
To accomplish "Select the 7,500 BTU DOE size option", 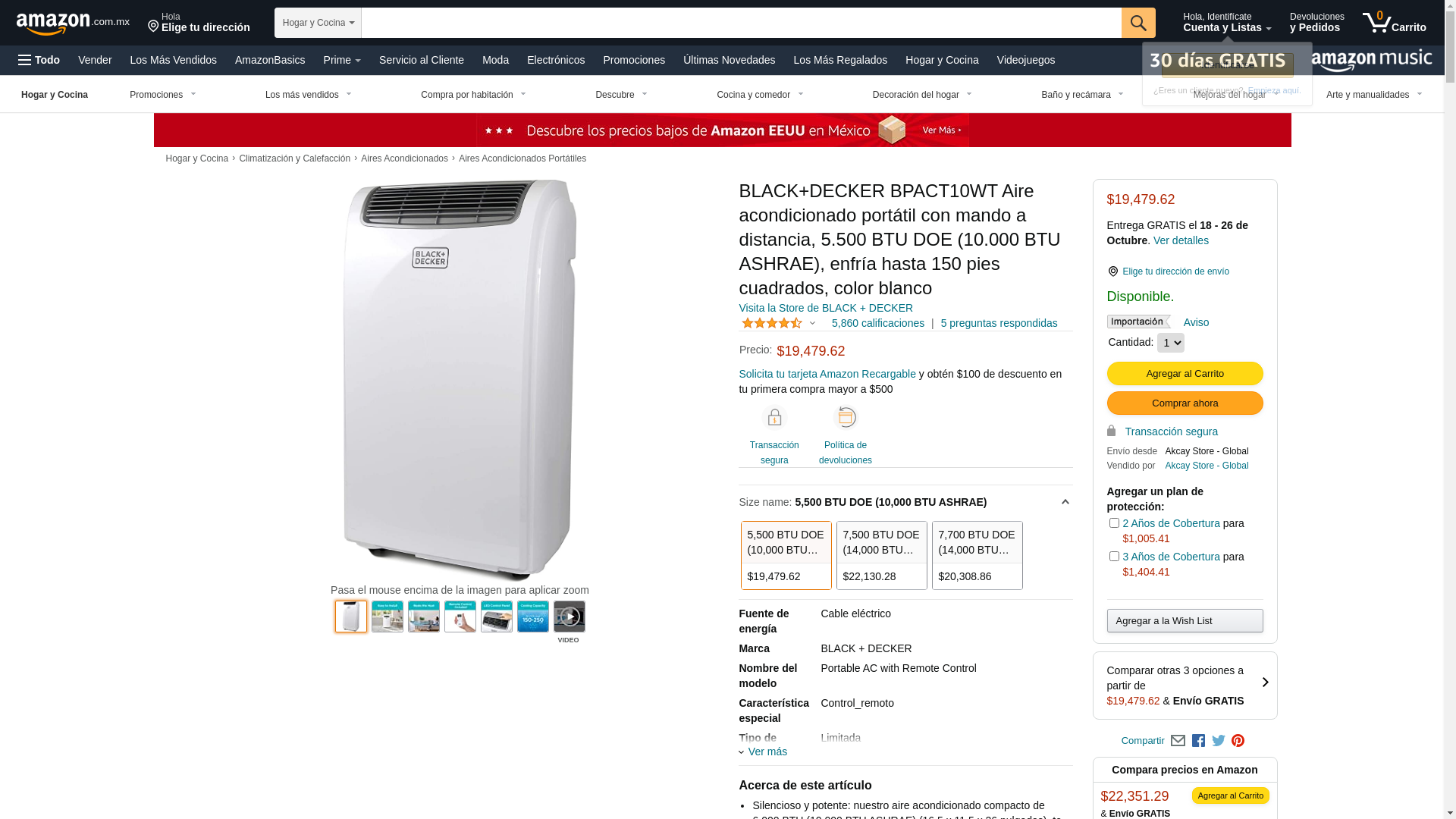I will point(881,555).
